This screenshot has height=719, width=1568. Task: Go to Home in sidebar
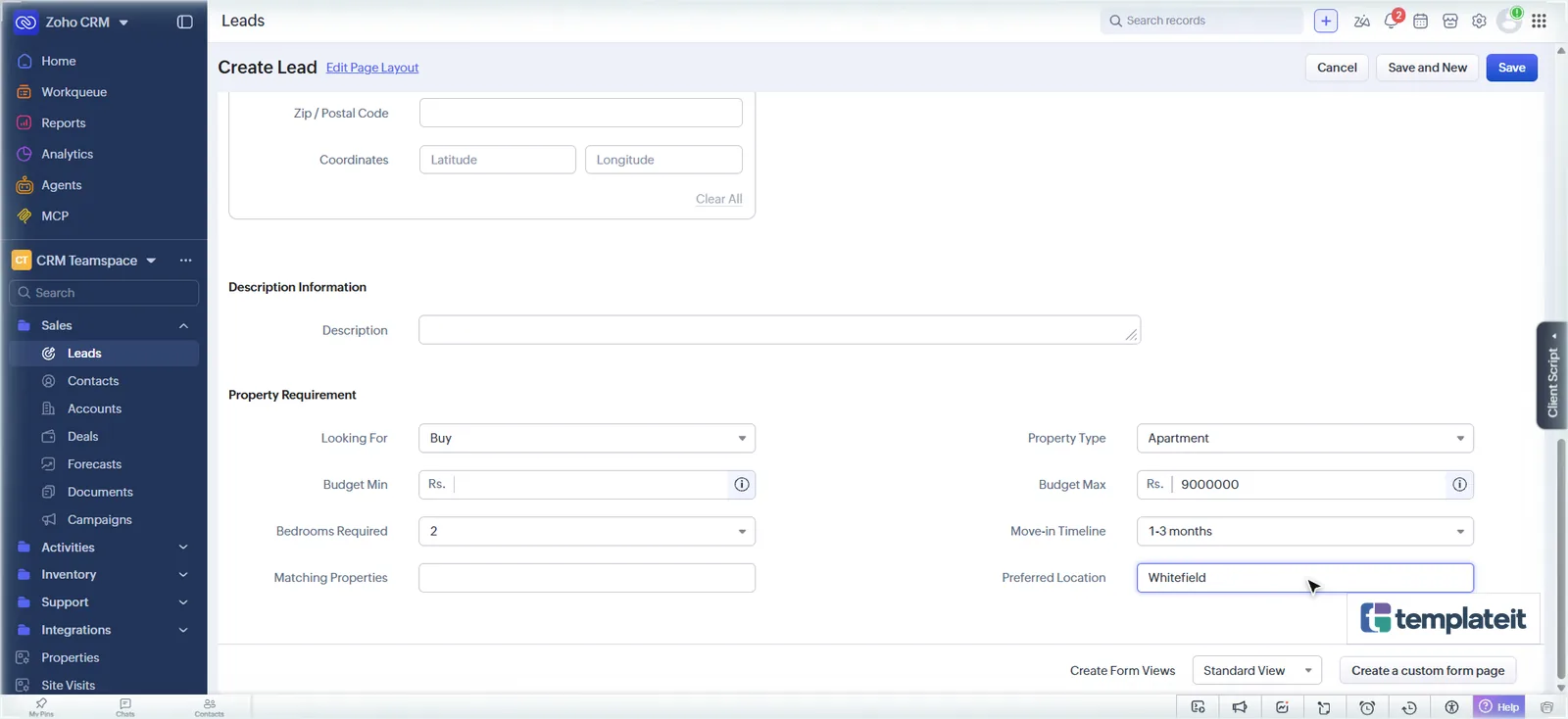58,61
